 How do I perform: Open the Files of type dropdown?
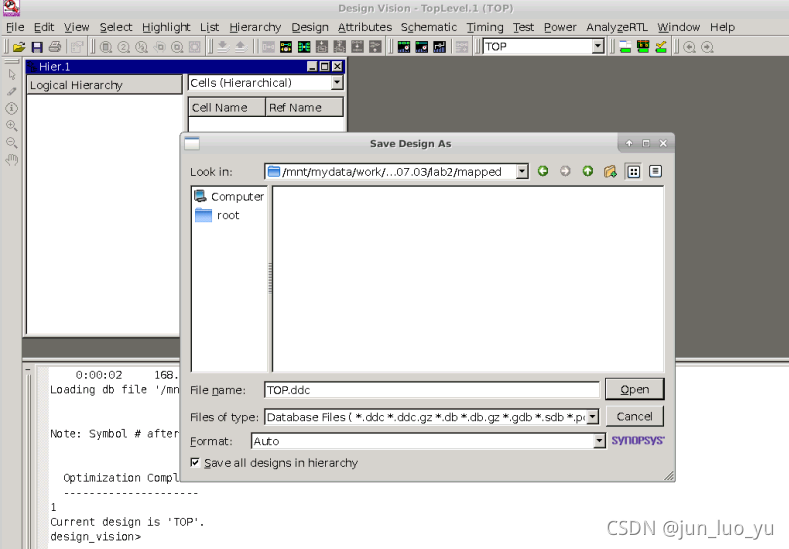tap(592, 417)
